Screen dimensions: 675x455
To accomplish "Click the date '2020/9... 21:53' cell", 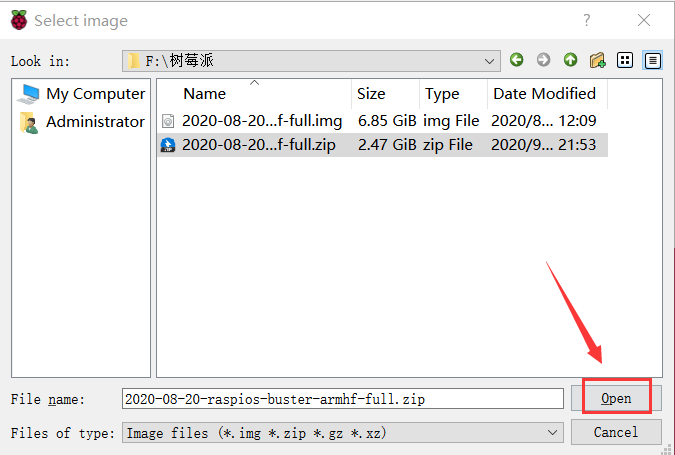I will click(x=544, y=145).
